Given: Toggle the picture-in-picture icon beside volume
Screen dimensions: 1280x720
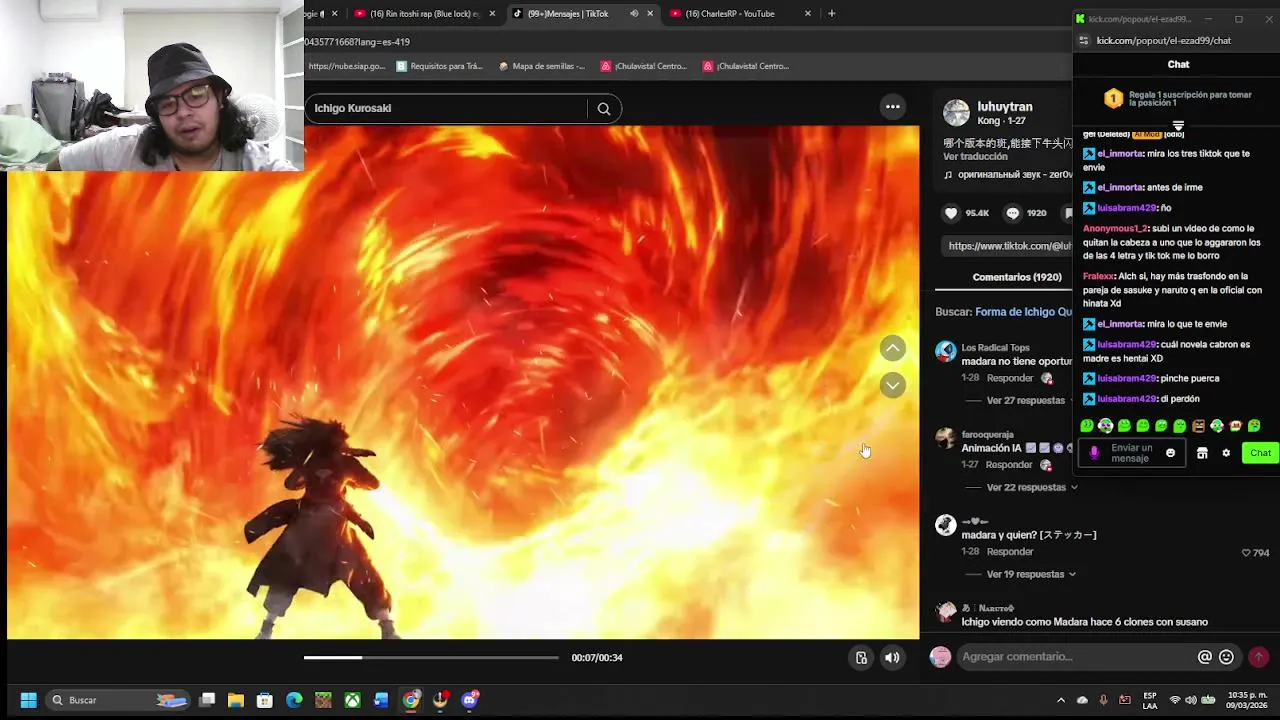Looking at the screenshot, I should pos(861,658).
